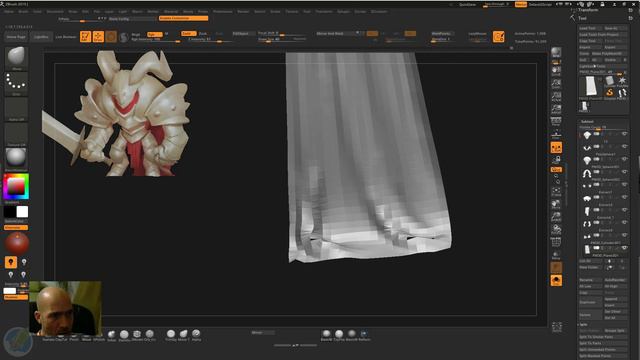640x360 pixels.
Task: Collapse the Tool palette header
Action: tap(582, 18)
